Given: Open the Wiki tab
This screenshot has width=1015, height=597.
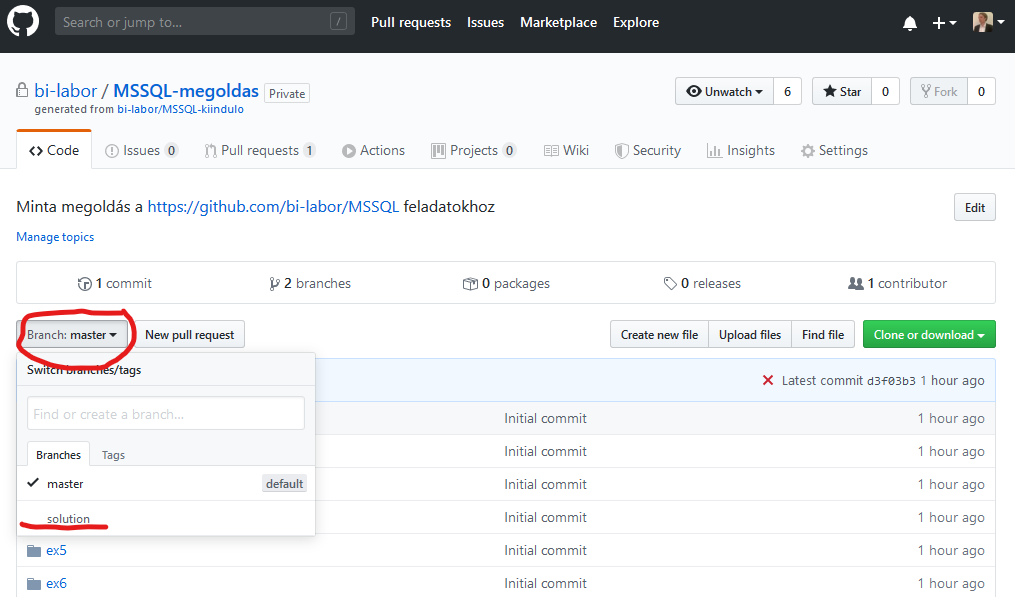Looking at the screenshot, I should point(566,150).
